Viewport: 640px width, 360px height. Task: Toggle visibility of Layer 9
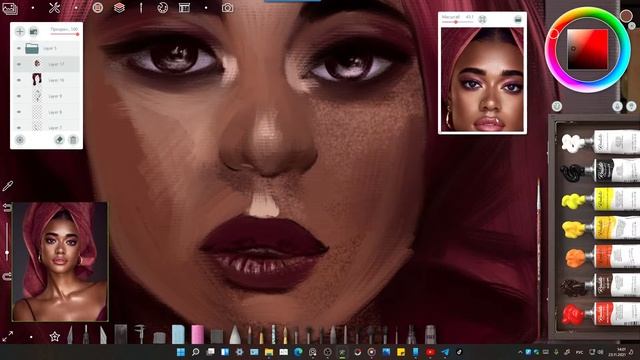[x=19, y=96]
